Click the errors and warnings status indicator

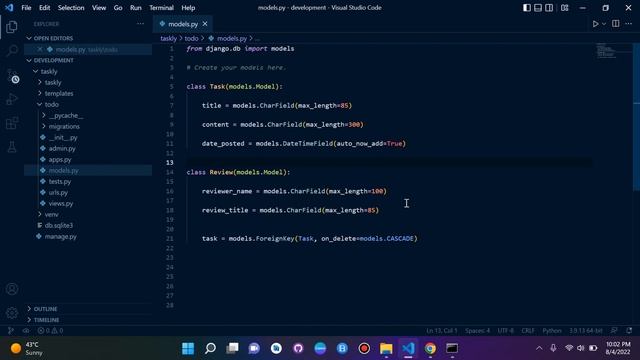point(50,331)
